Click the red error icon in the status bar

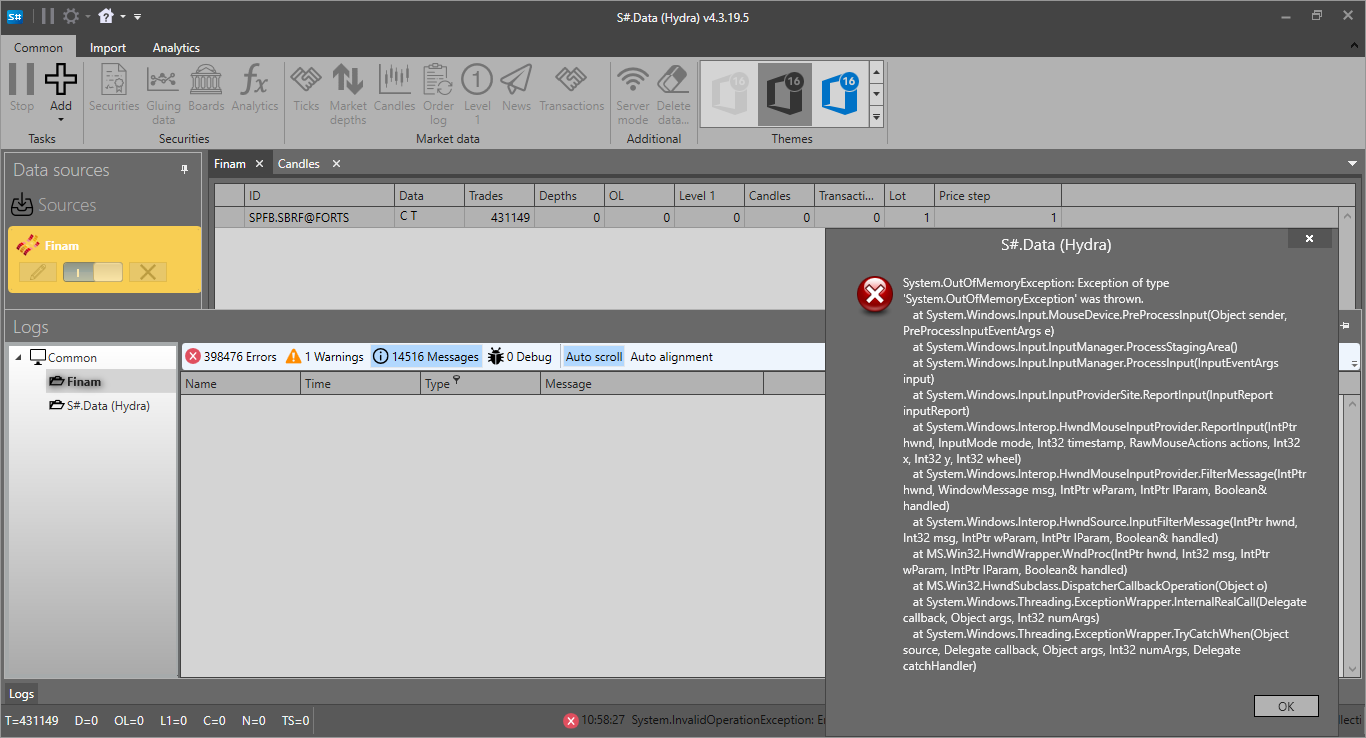click(x=571, y=720)
